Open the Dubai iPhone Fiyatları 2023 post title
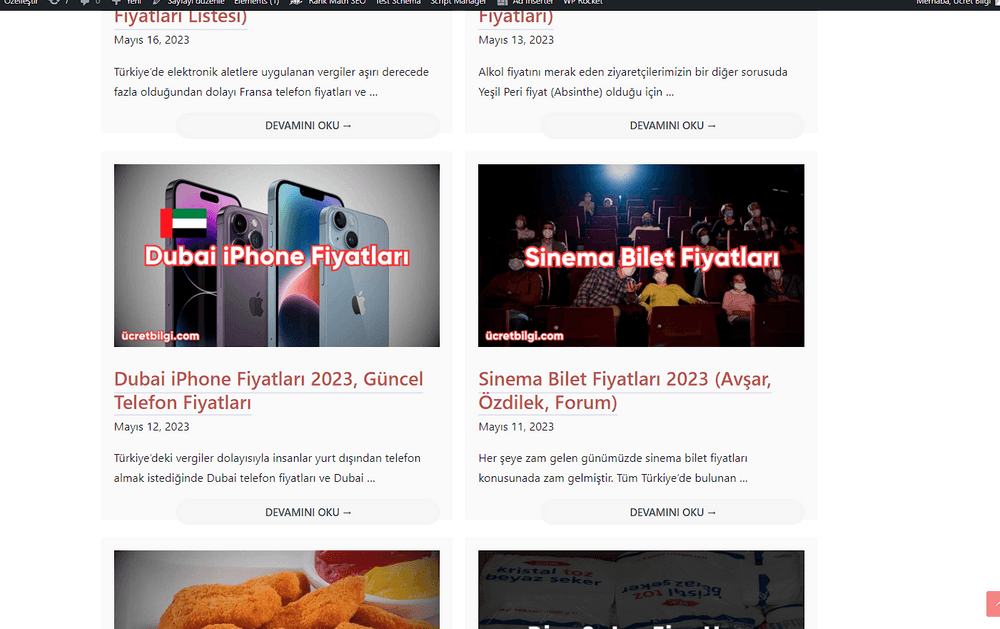This screenshot has height=629, width=1000. [268, 390]
